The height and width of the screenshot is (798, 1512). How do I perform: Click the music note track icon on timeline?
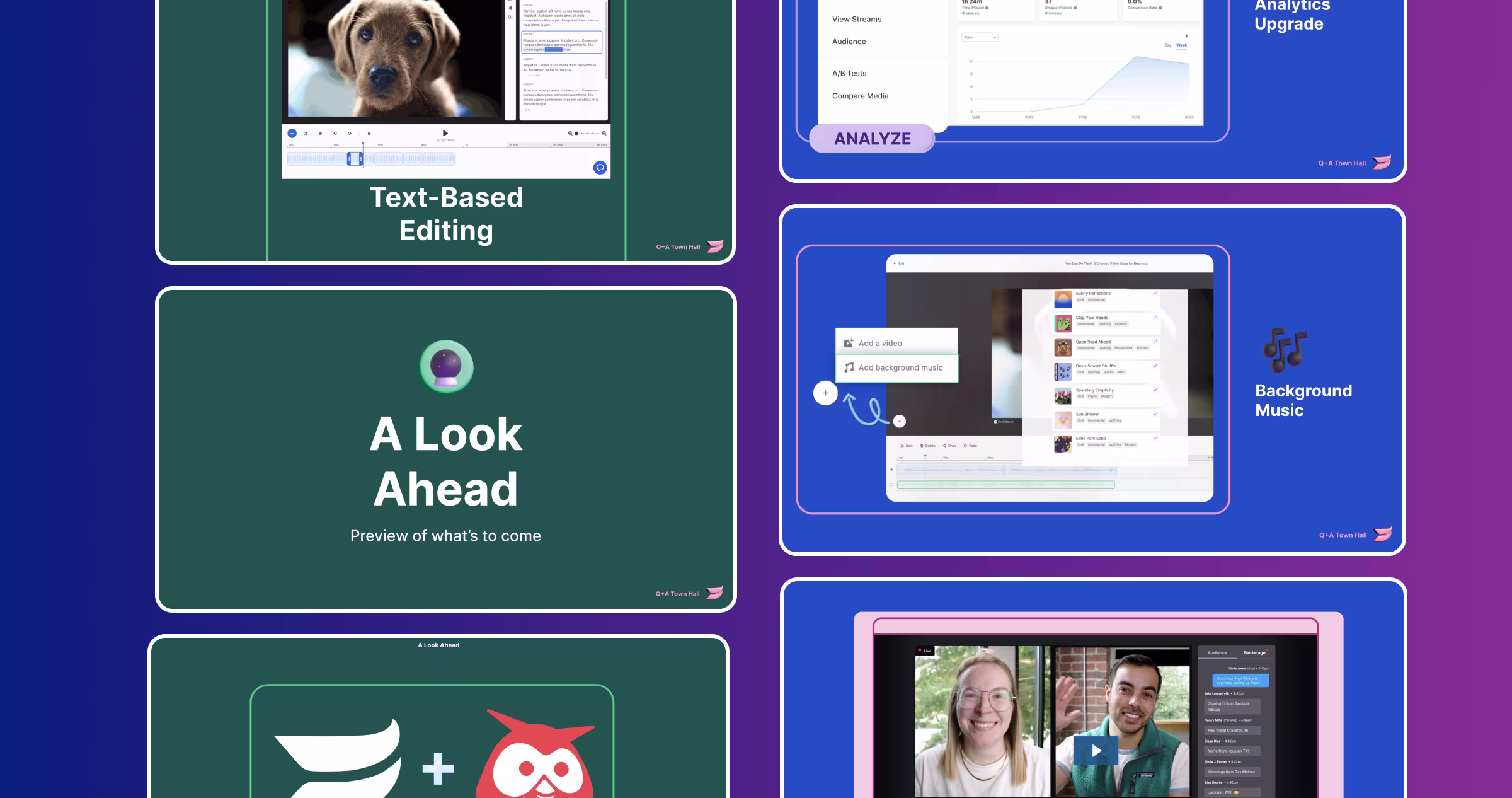pos(891,485)
